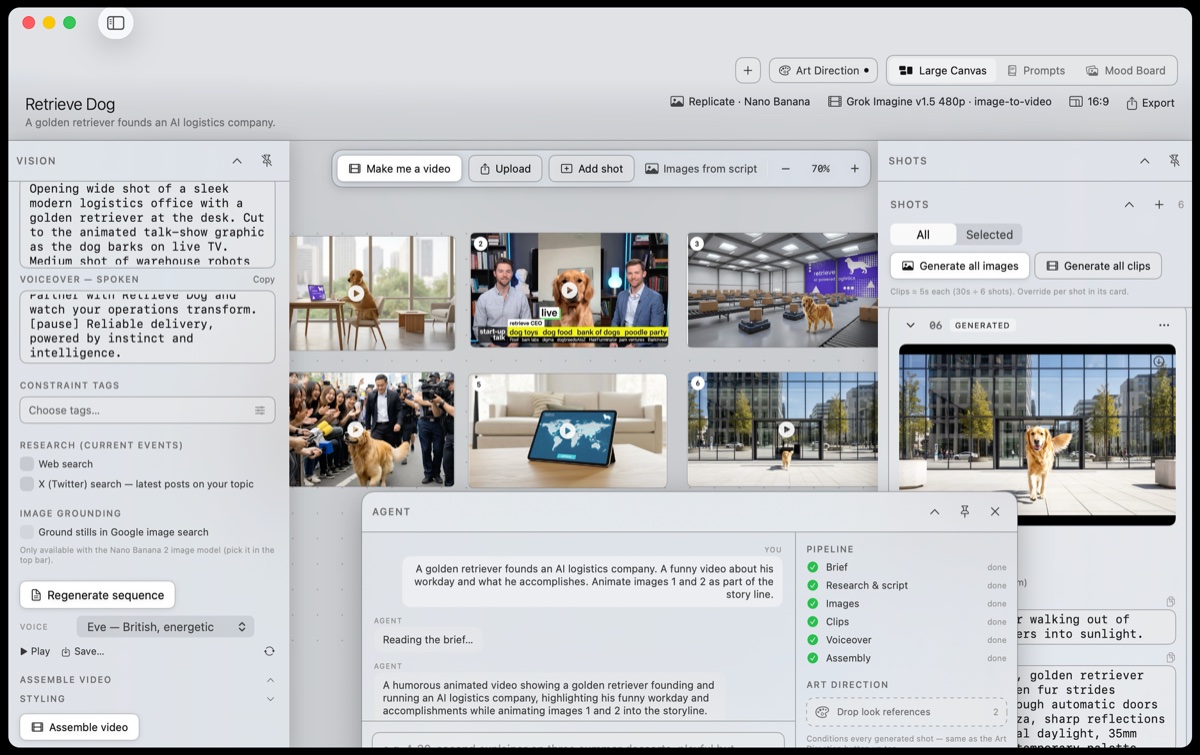This screenshot has height=755, width=1200.
Task: Click the Assemble video button
Action: (x=79, y=727)
